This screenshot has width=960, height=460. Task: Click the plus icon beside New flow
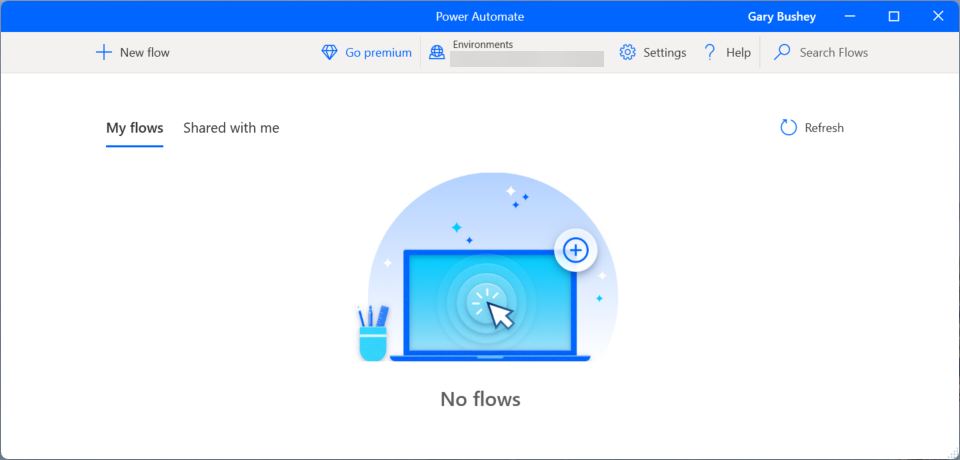pos(104,53)
